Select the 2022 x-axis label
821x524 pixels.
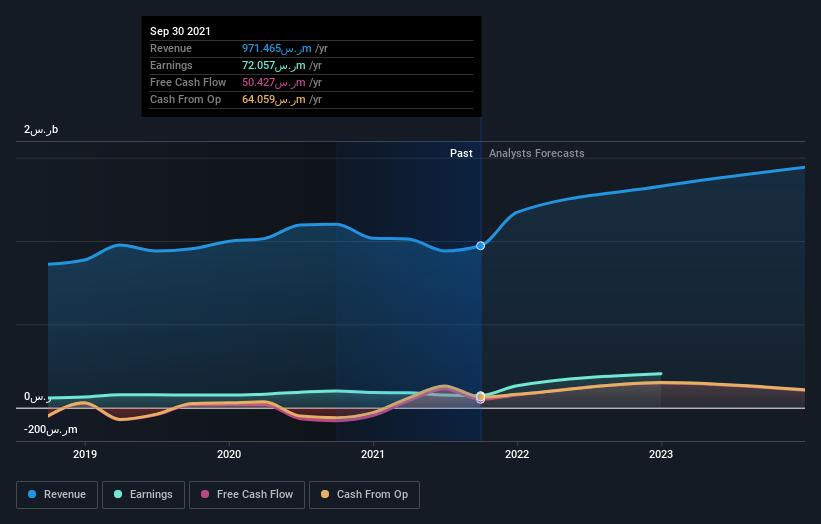(x=517, y=454)
